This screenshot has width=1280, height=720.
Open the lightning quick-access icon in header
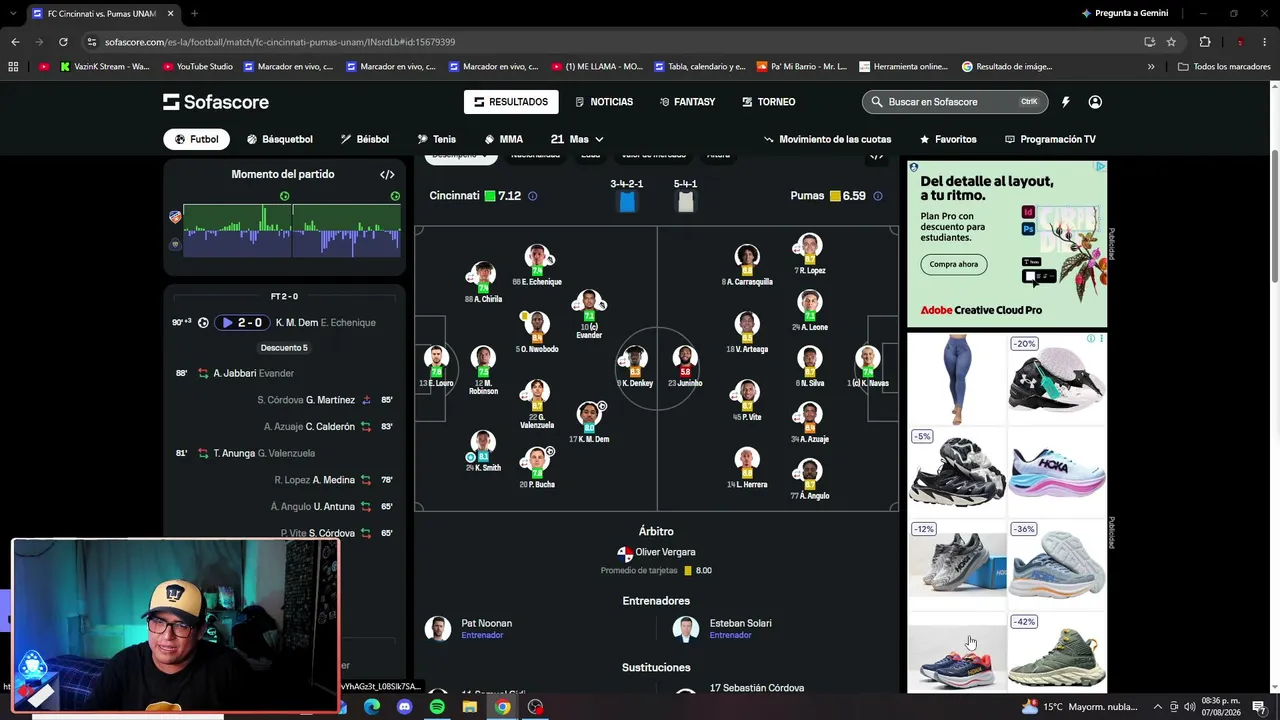click(1065, 102)
